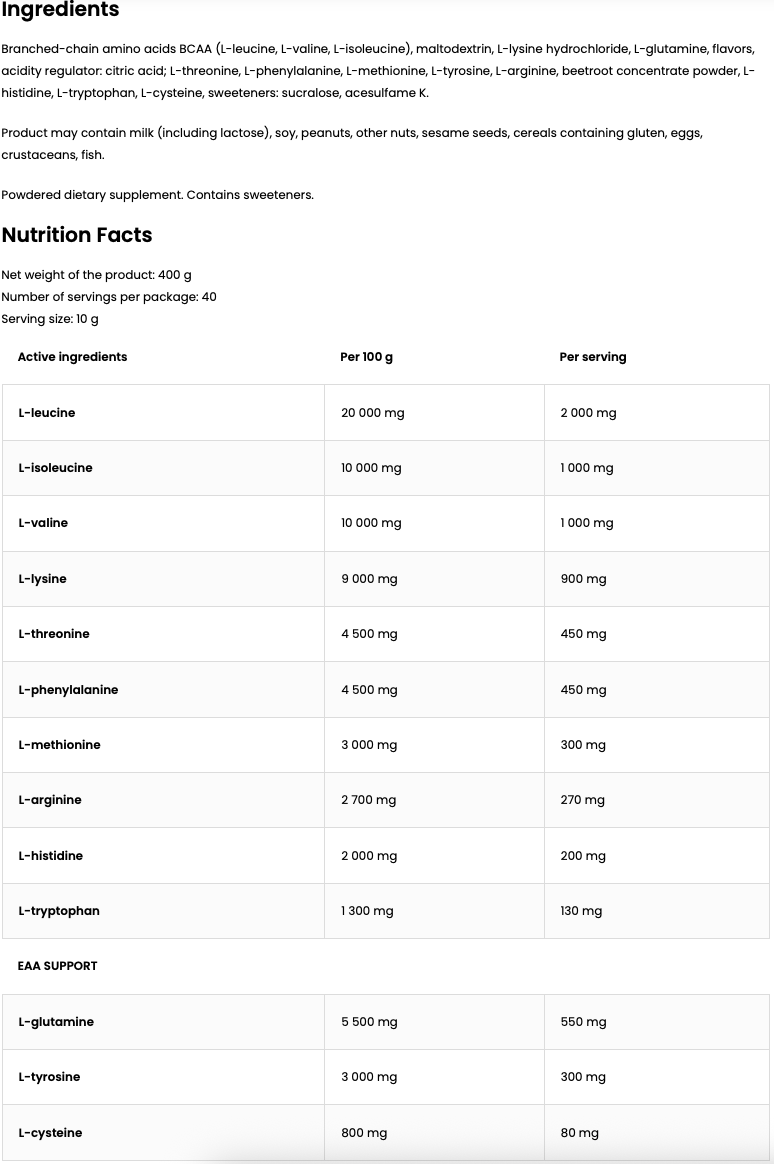Image resolution: width=774 pixels, height=1164 pixels.
Task: Select the Active ingredients column header
Action: (72, 357)
